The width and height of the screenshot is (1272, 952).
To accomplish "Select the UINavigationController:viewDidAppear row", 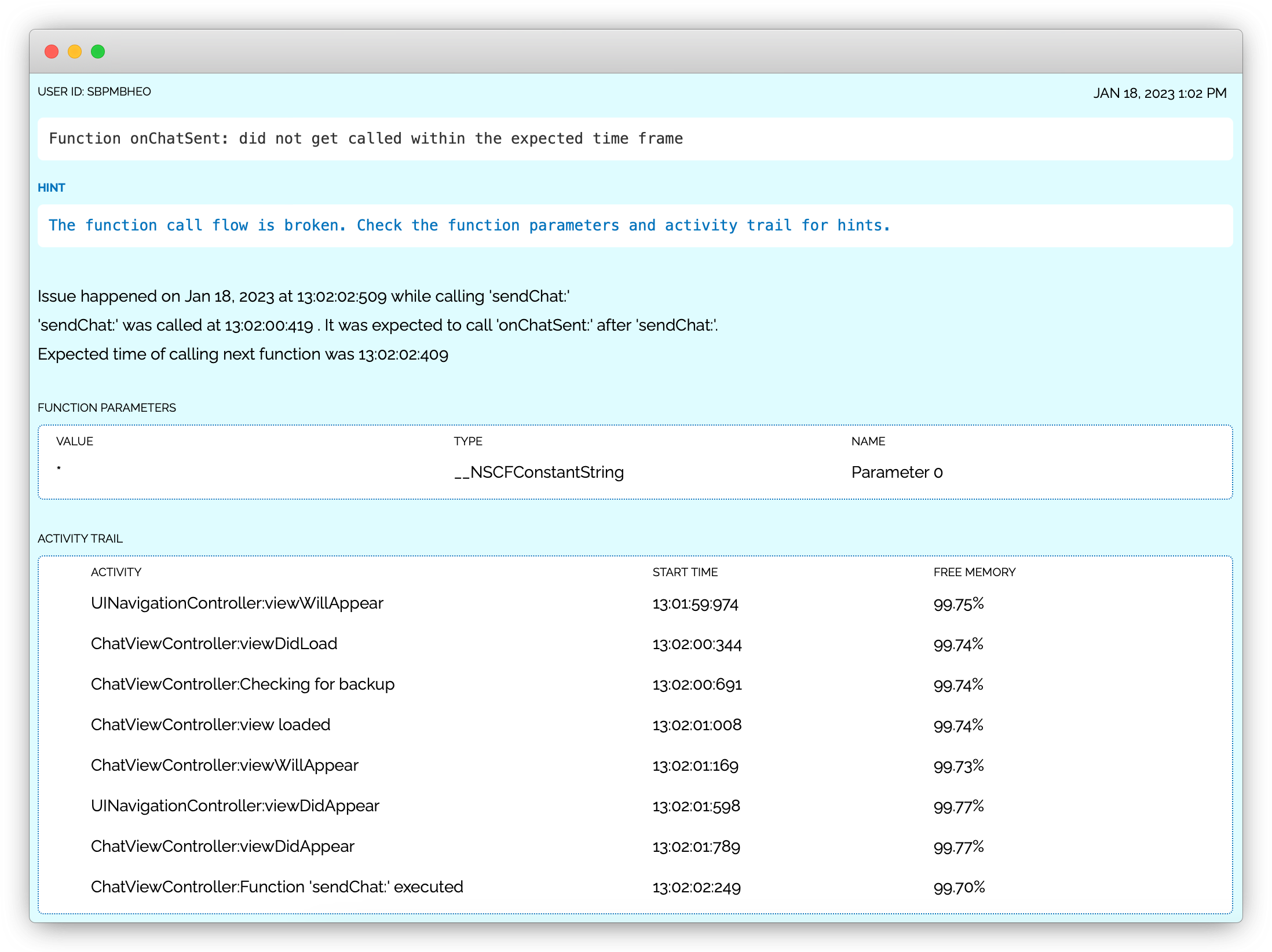I will [x=235, y=806].
